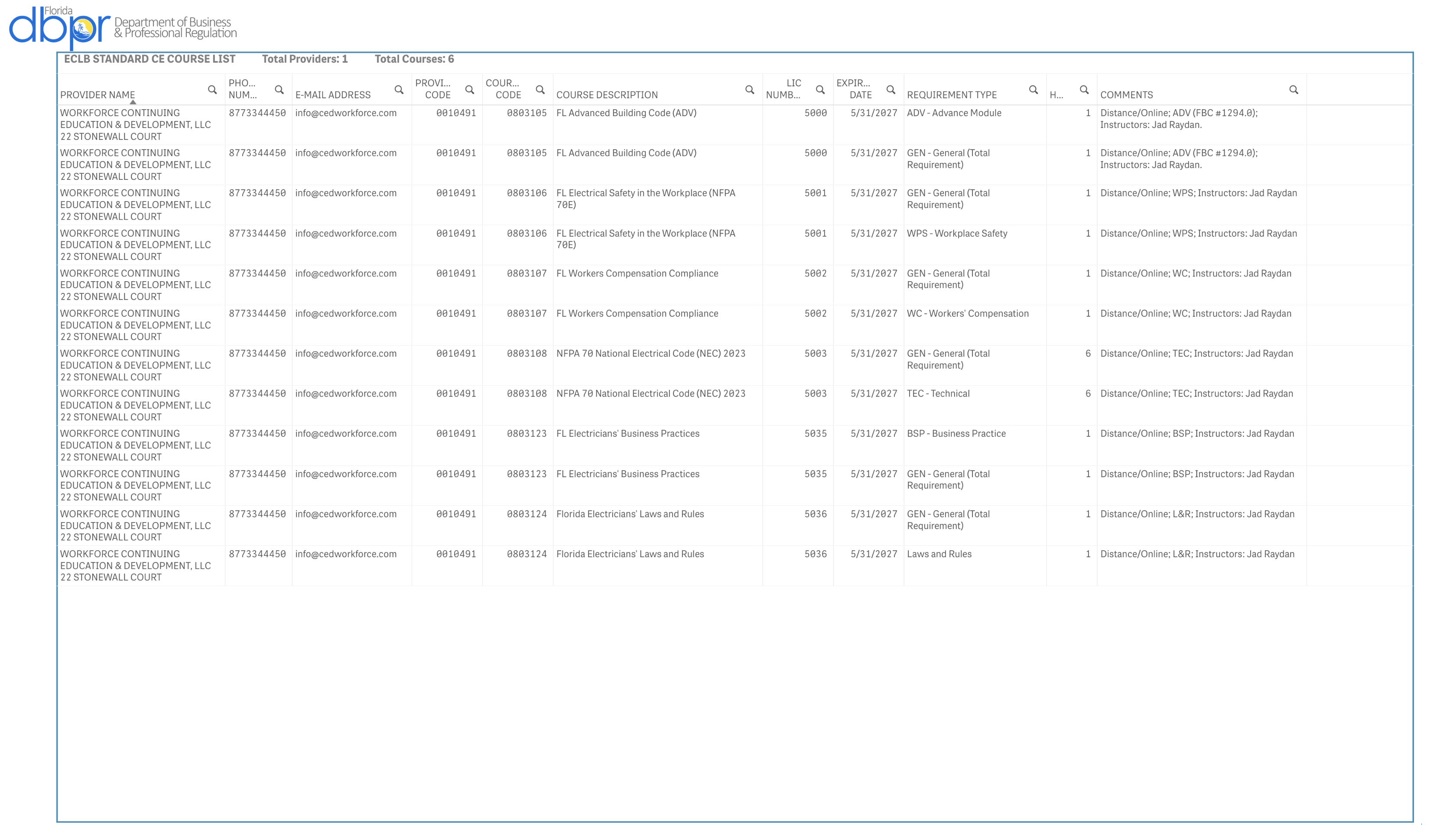The height and width of the screenshot is (831, 1456).
Task: Sort by the COURSE DESCRIPTION header
Action: pos(607,95)
